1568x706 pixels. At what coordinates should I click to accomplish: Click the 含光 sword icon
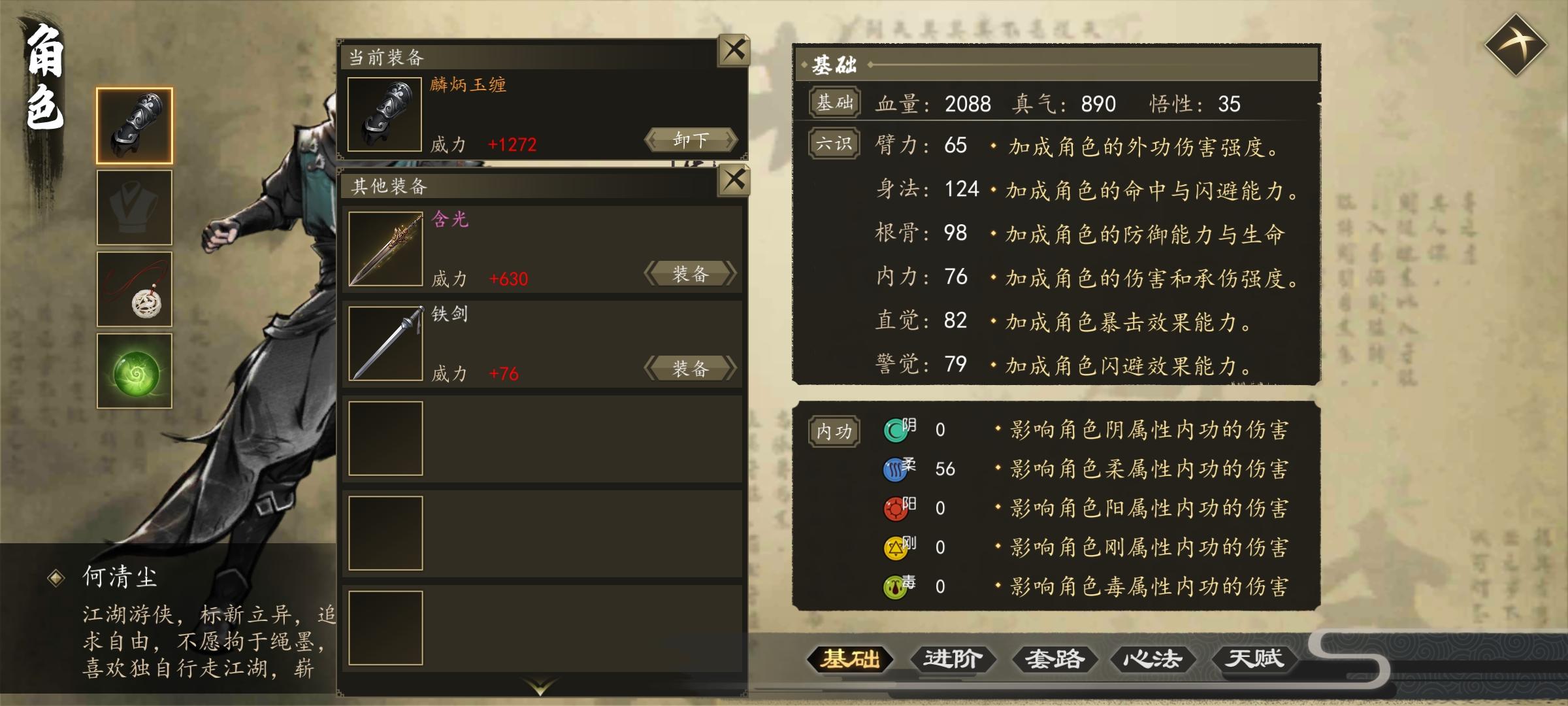(385, 248)
